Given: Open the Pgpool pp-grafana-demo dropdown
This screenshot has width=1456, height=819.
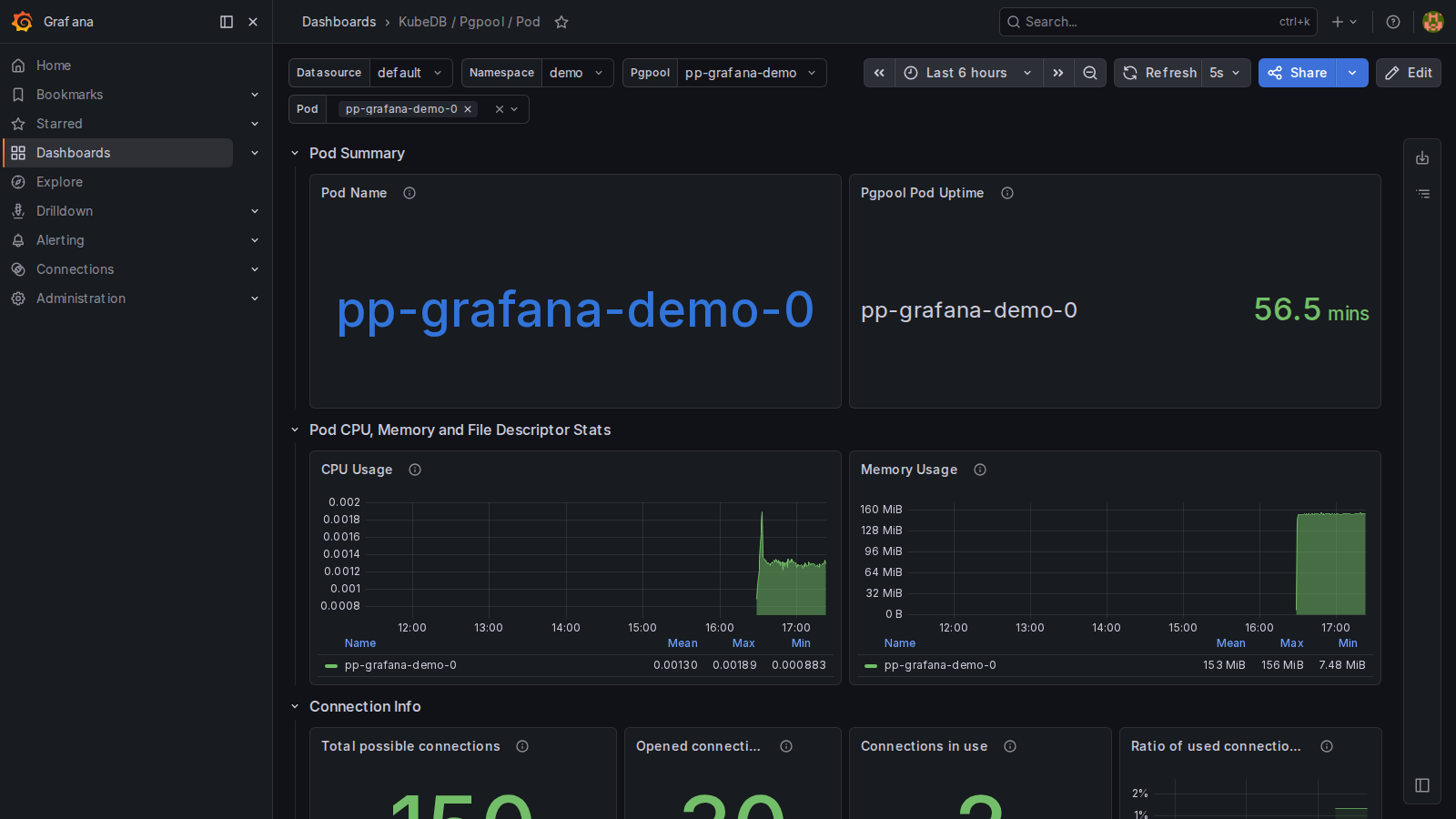Looking at the screenshot, I should point(752,73).
